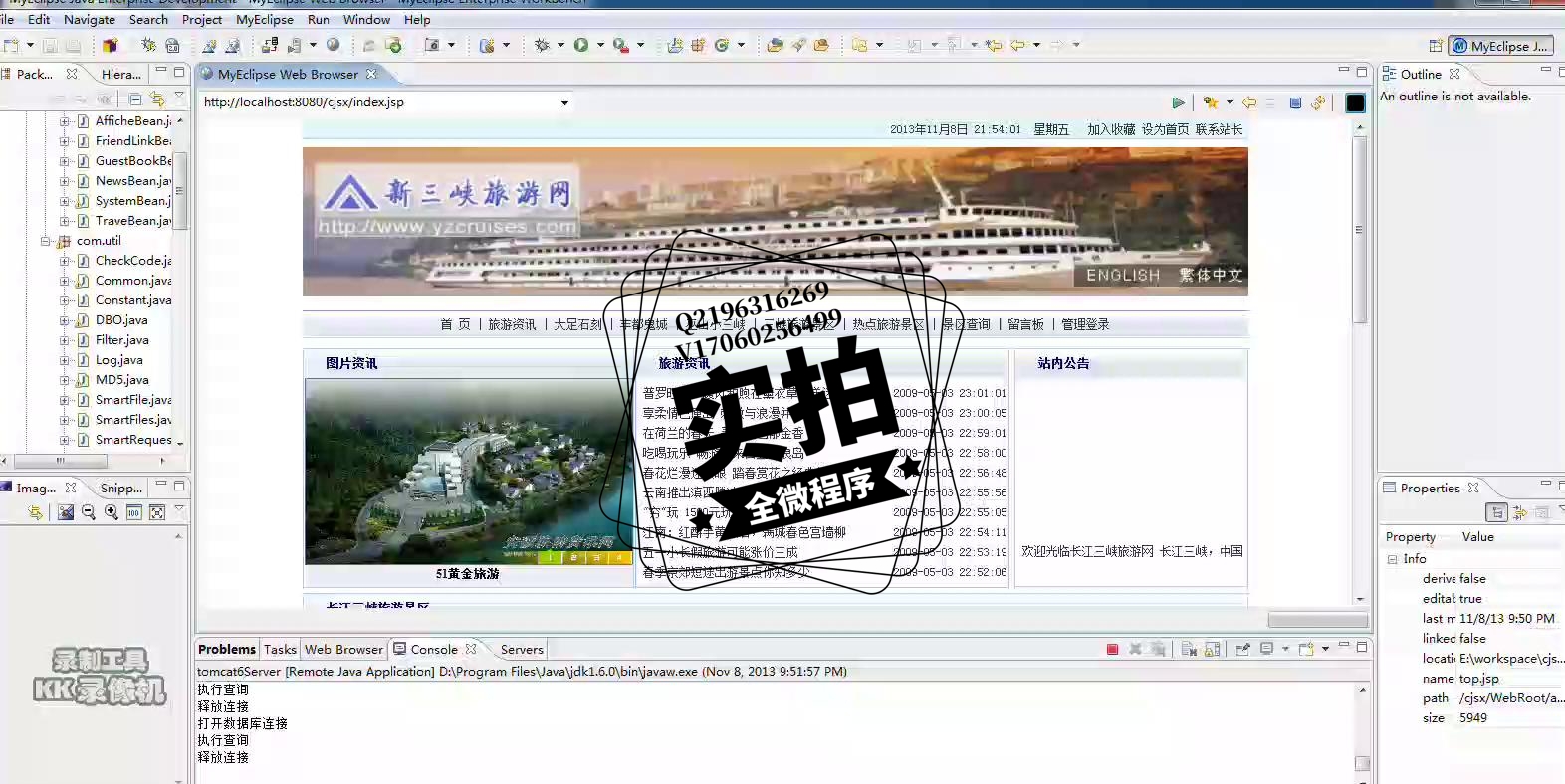Click the browser Refresh page icon
The height and width of the screenshot is (784, 1565).
tap(1318, 102)
